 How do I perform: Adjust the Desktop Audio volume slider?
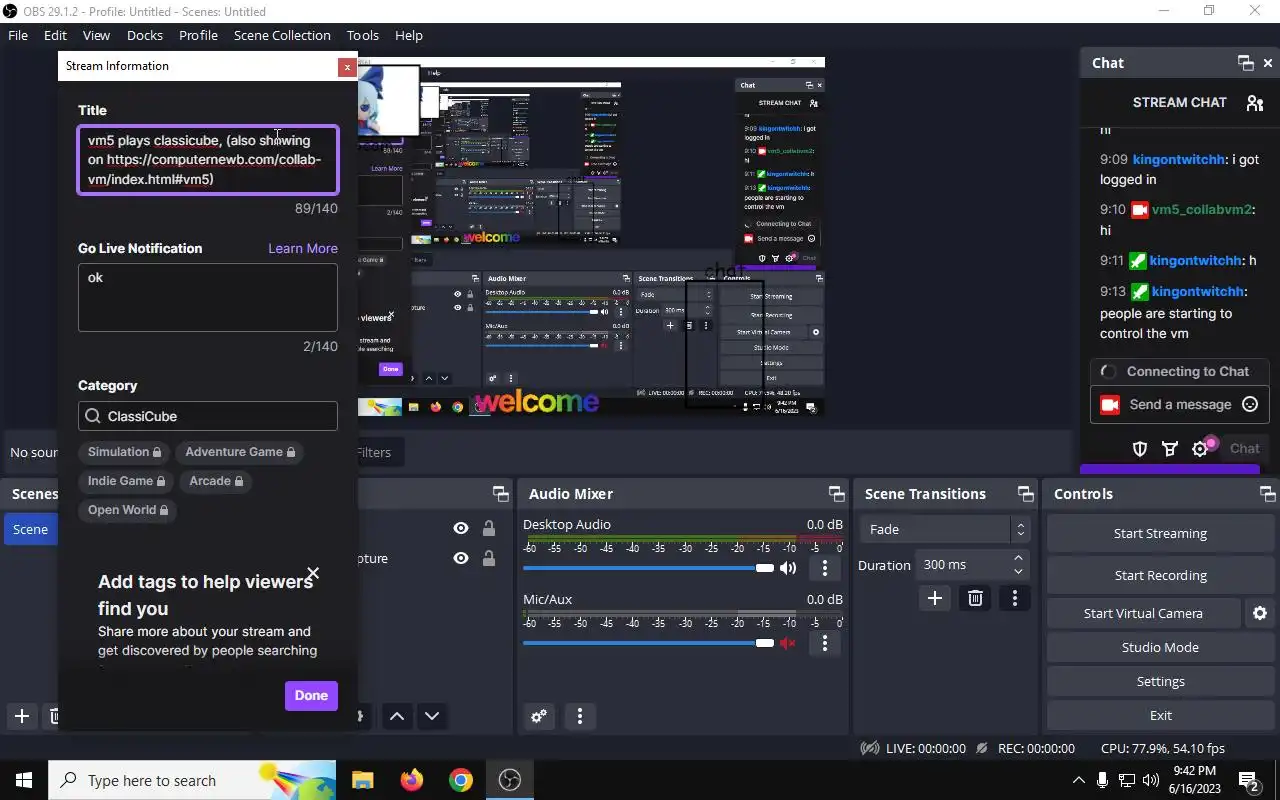(x=648, y=568)
